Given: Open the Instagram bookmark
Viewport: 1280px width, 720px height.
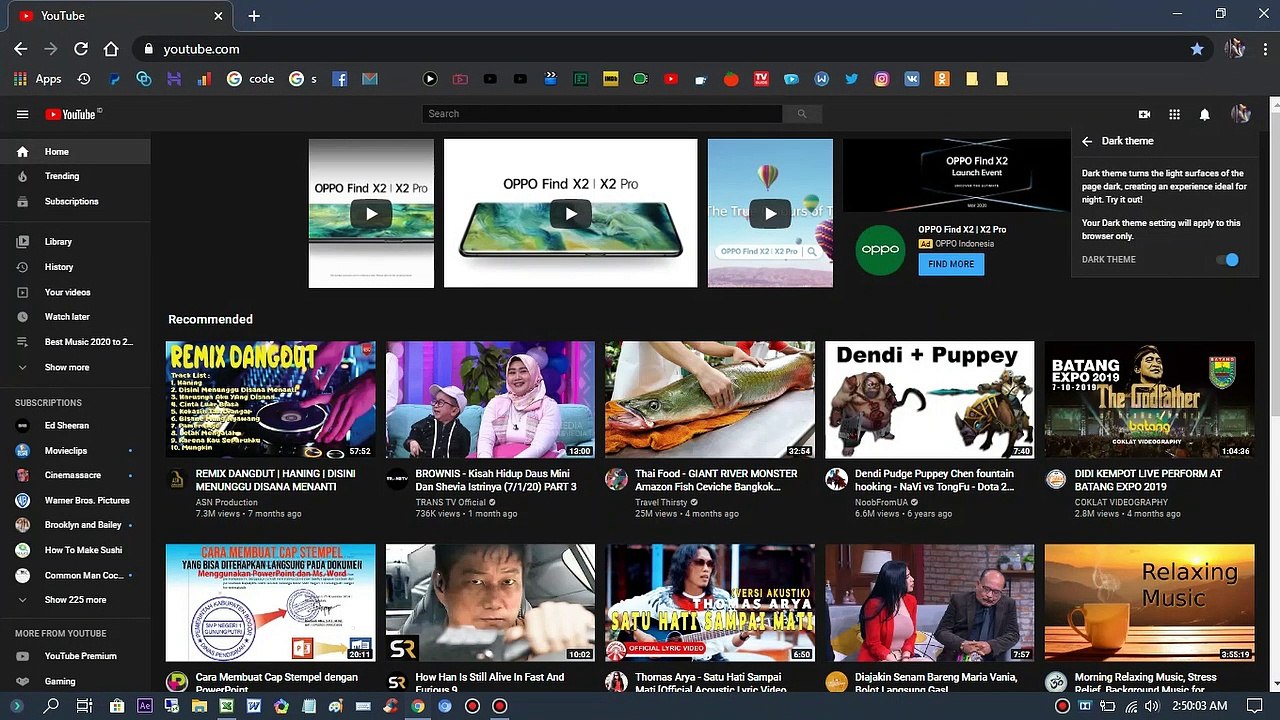Looking at the screenshot, I should coord(882,79).
